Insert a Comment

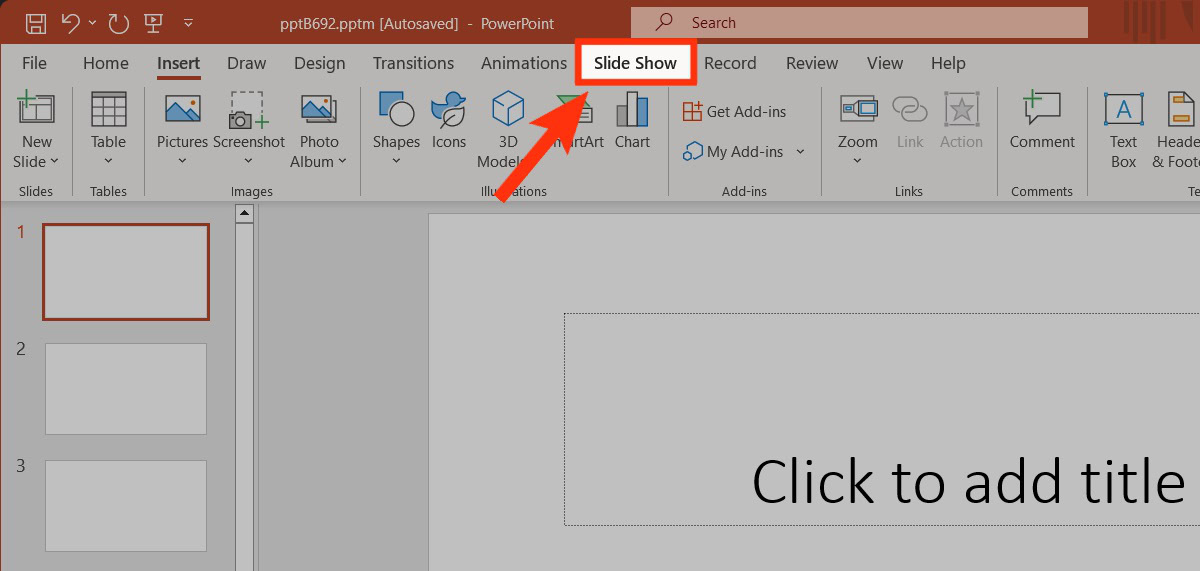[x=1042, y=121]
